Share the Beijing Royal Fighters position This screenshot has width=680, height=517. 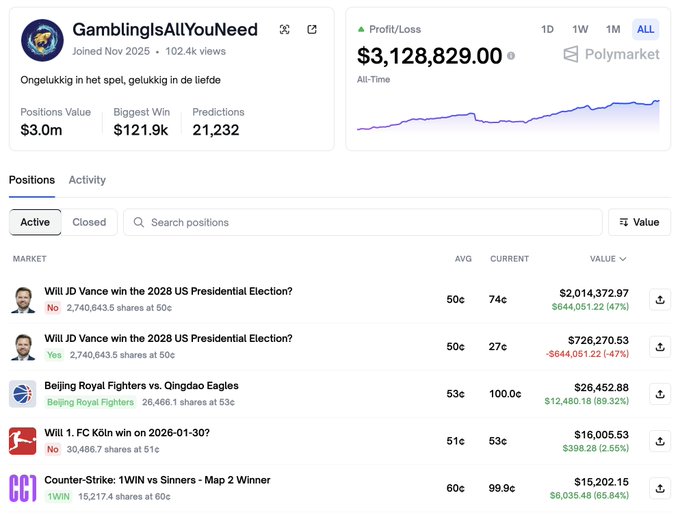coord(659,394)
